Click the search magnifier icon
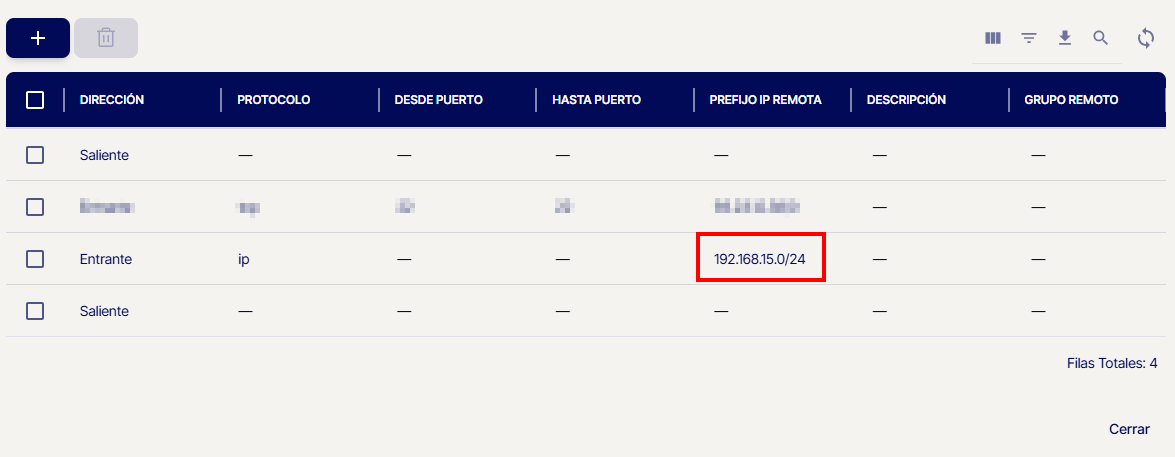The height and width of the screenshot is (457, 1175). [x=1101, y=38]
